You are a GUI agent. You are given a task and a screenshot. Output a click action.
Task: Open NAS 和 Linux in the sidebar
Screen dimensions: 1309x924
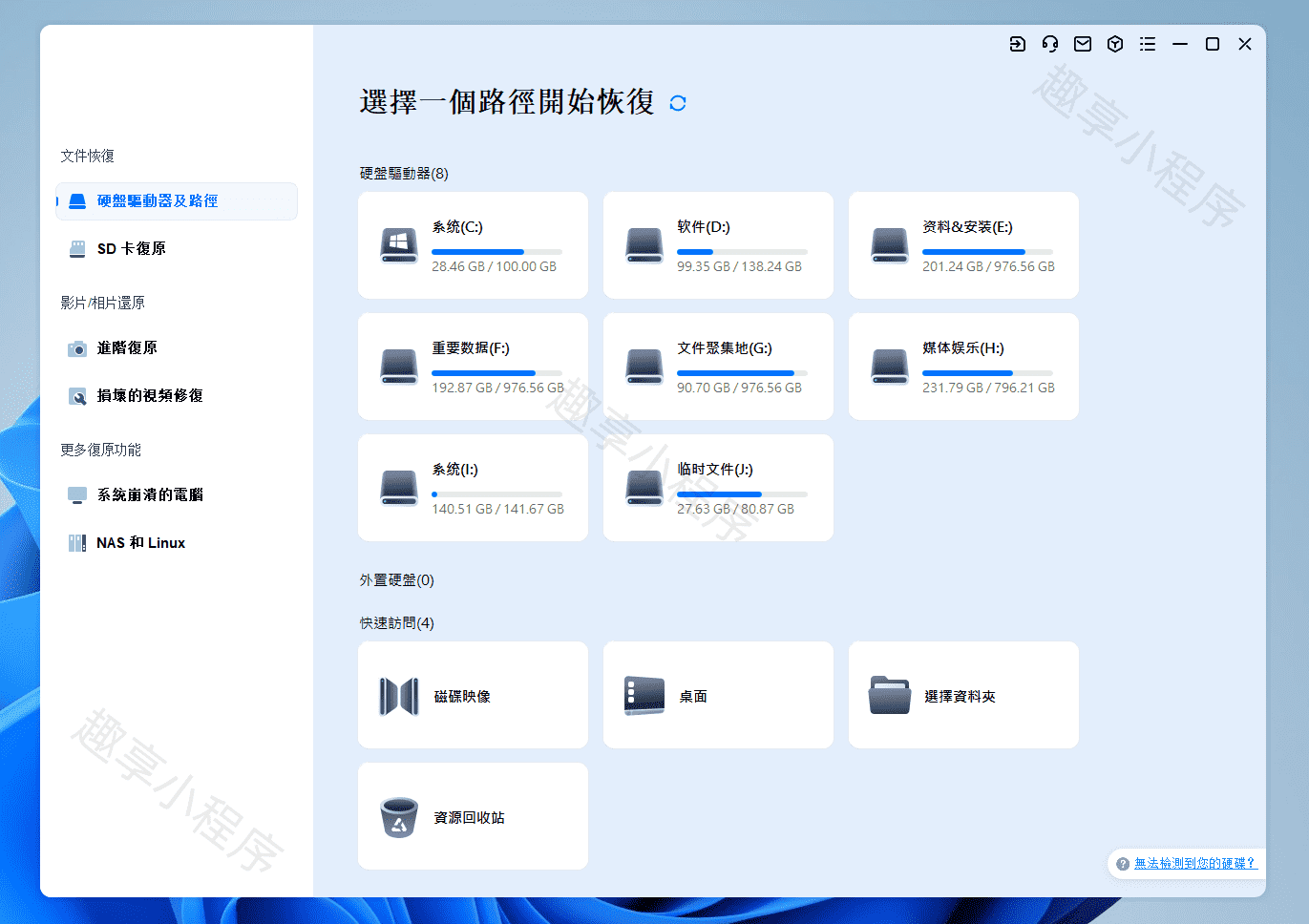click(x=177, y=543)
